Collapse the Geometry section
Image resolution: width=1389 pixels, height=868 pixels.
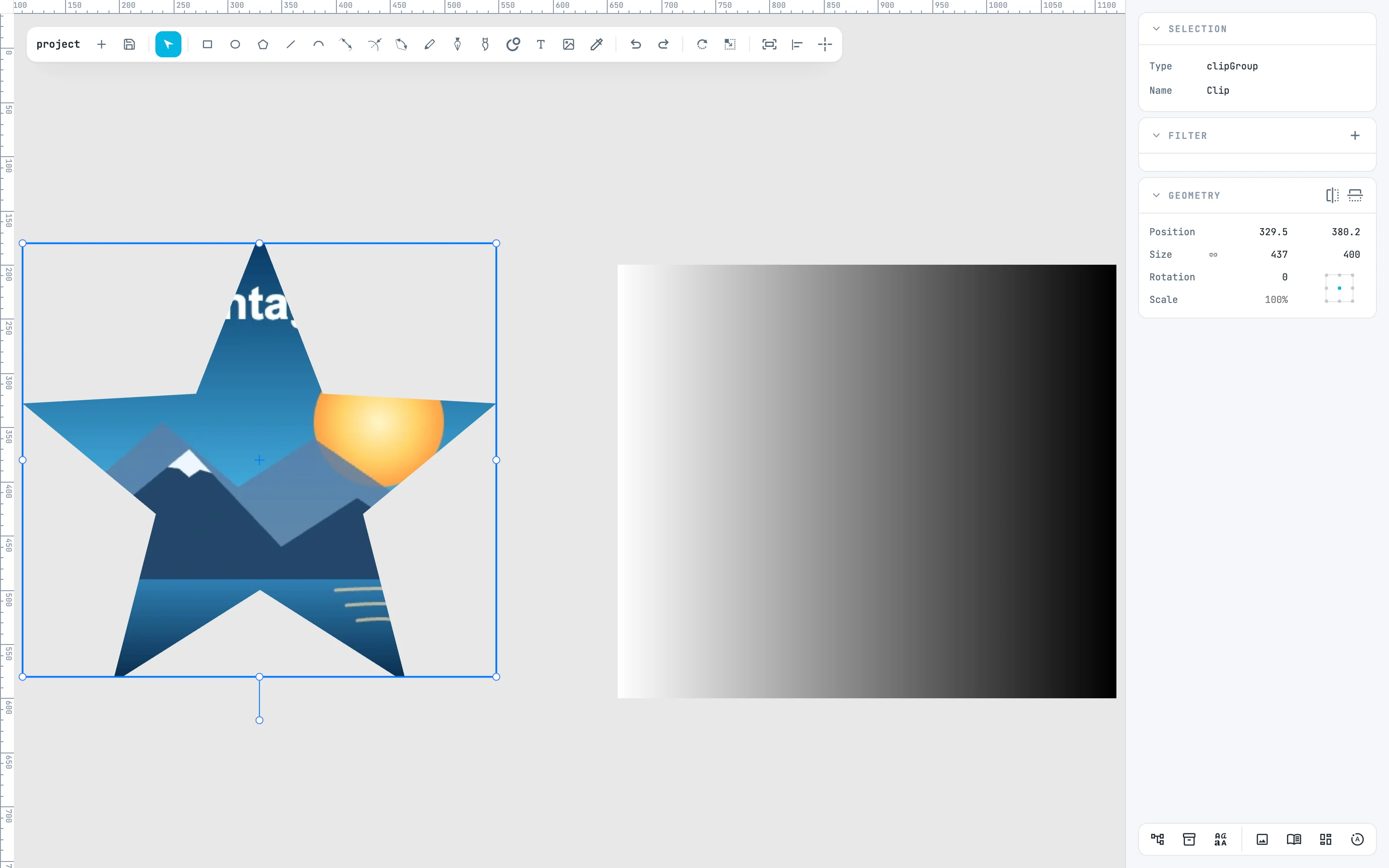1156,195
